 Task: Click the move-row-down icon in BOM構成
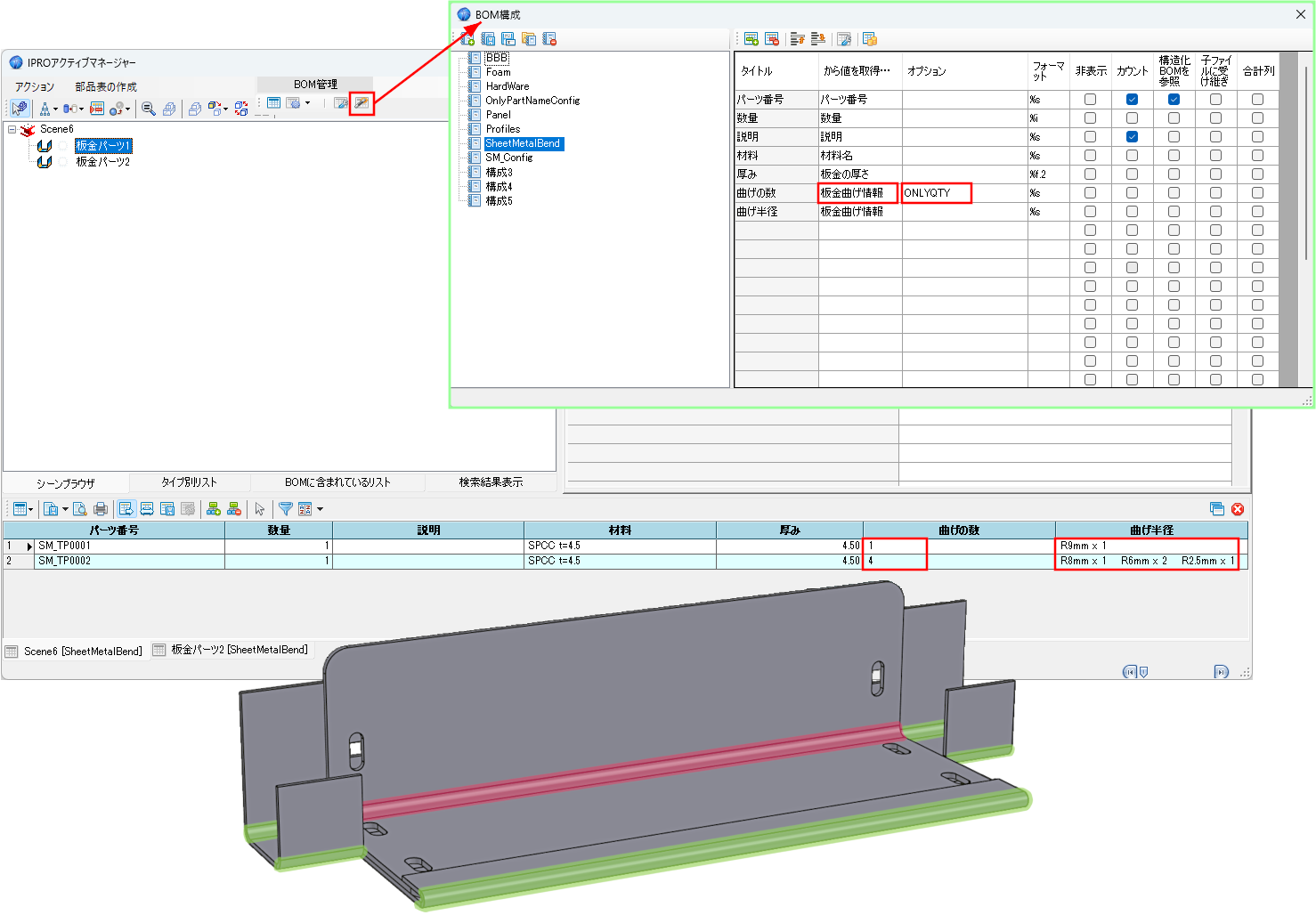(818, 39)
